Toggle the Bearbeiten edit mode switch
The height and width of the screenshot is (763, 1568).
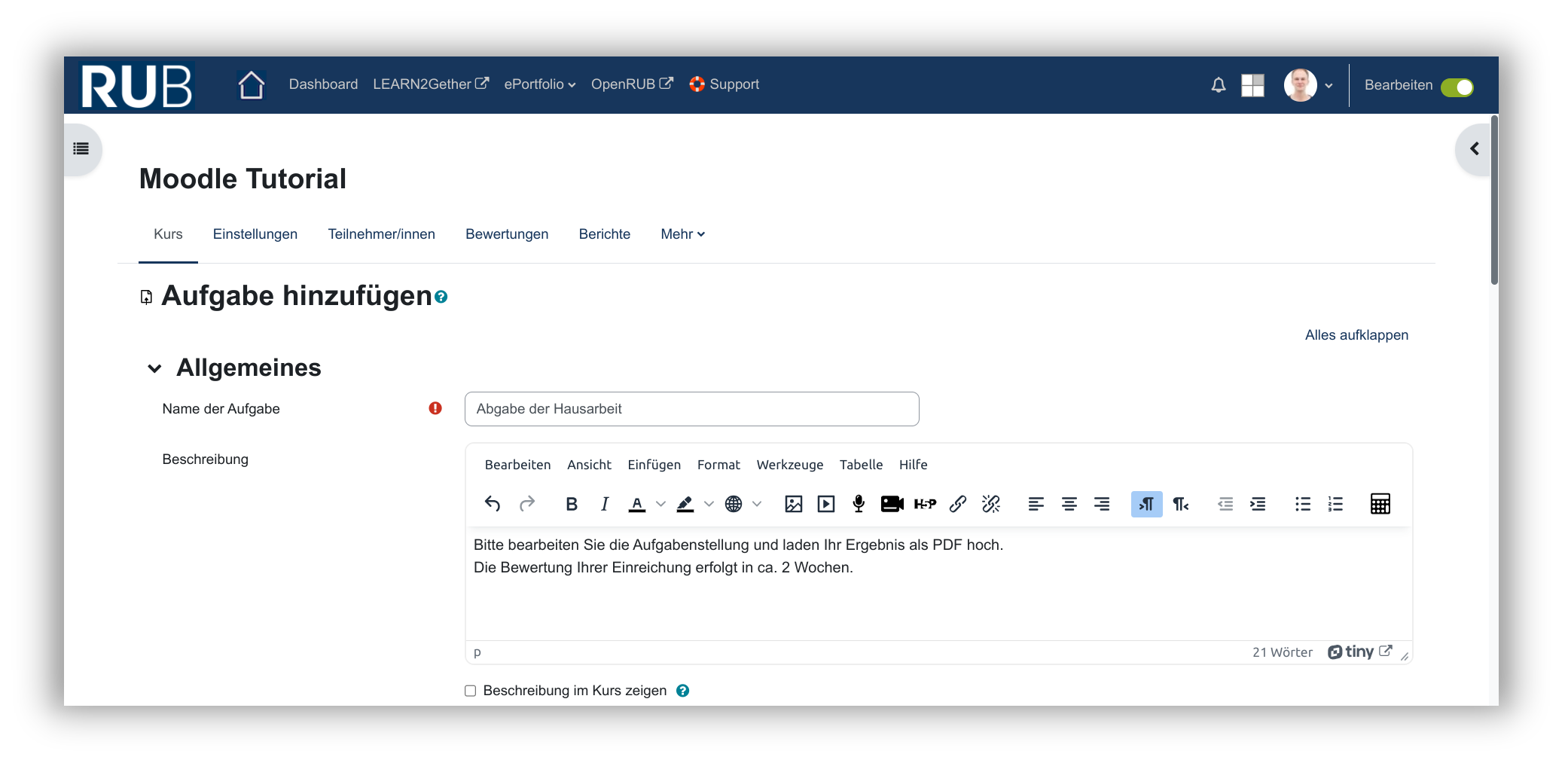(x=1457, y=87)
